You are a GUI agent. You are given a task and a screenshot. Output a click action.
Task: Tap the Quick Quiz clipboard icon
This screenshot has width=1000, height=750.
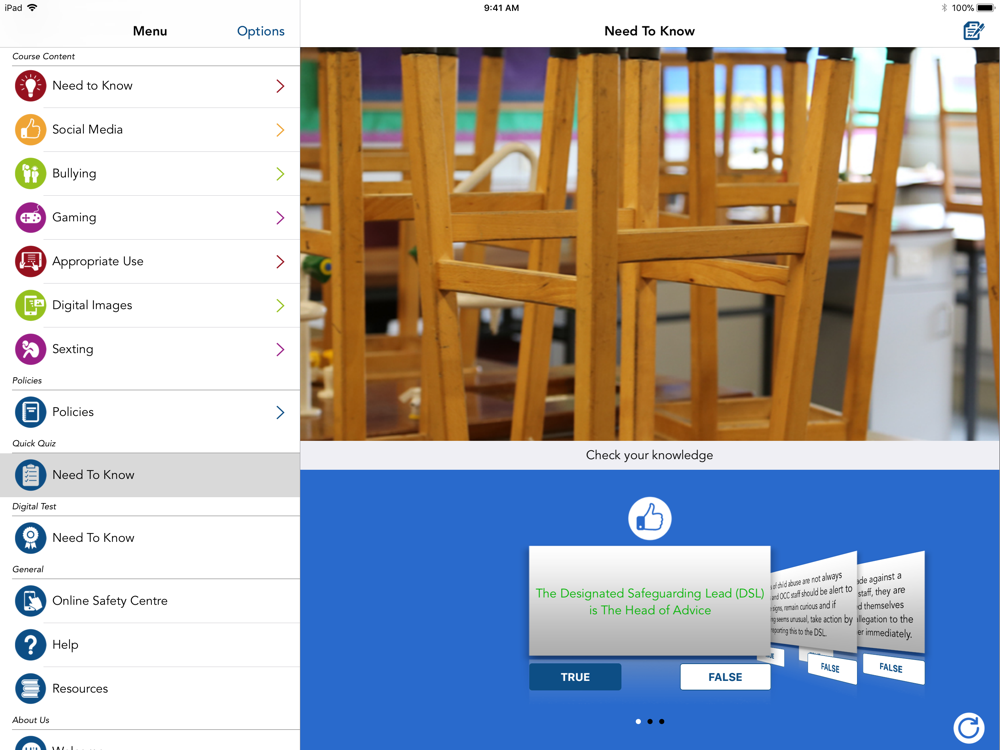(31, 475)
